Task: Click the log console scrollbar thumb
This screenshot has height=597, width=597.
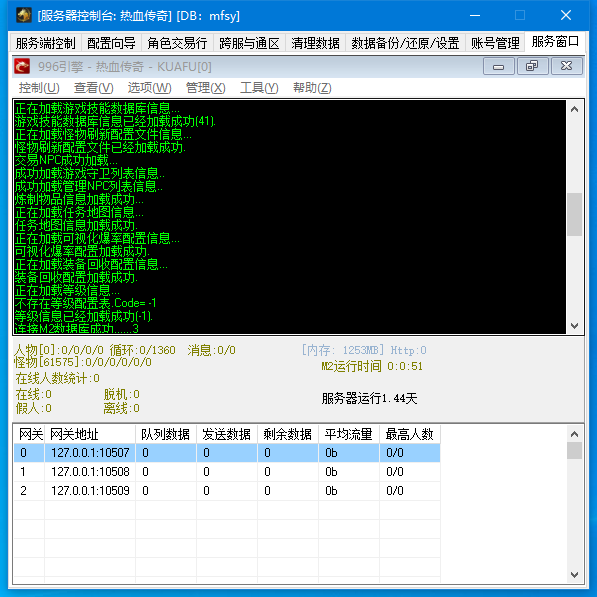Action: pyautogui.click(x=575, y=214)
